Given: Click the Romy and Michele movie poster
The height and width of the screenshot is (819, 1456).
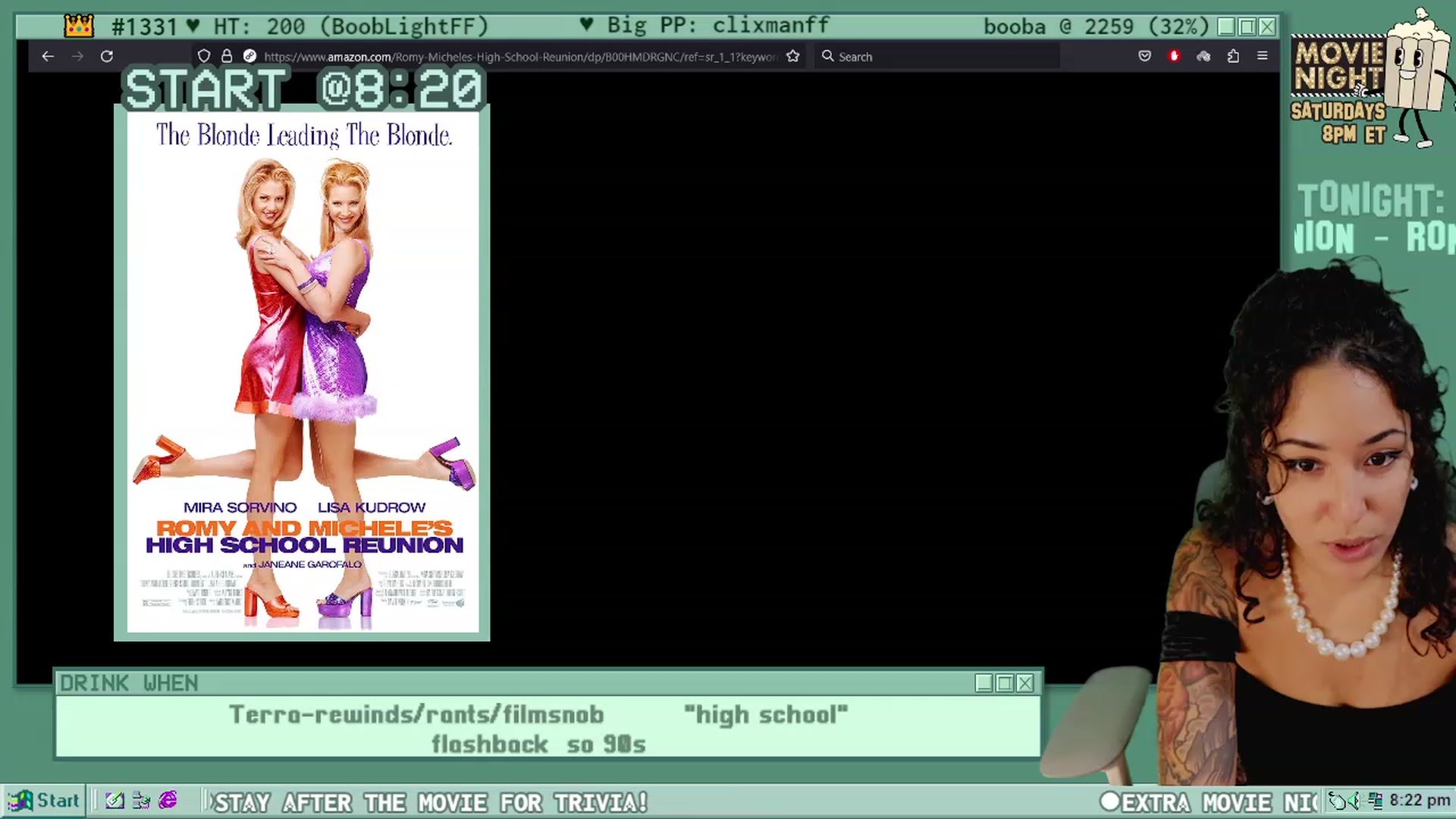Looking at the screenshot, I should click(303, 372).
